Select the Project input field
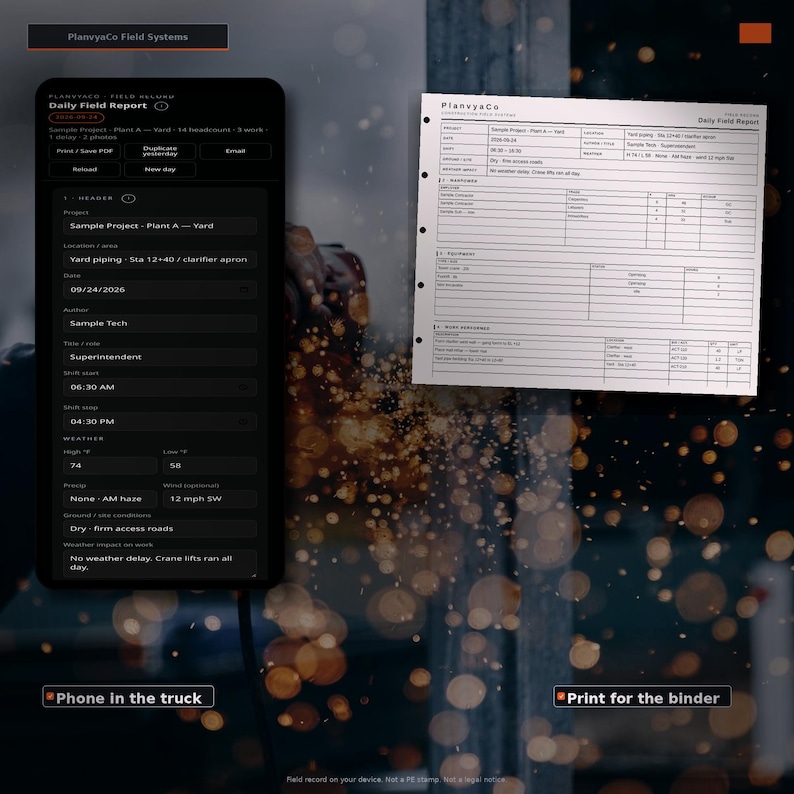Screen dimensions: 794x794 click(160, 226)
